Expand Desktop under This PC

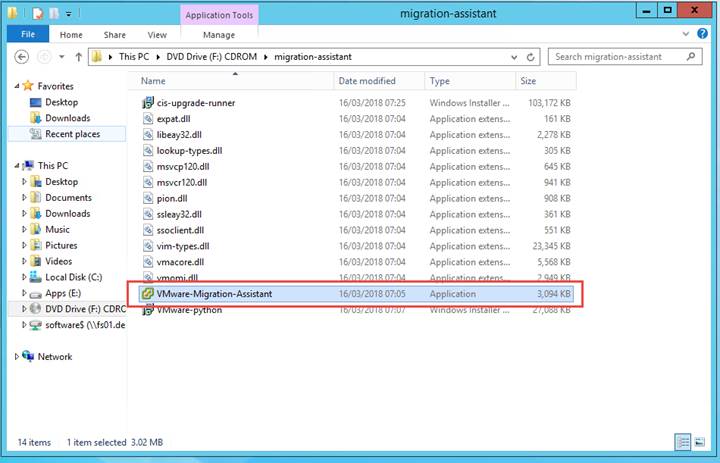(x=24, y=181)
